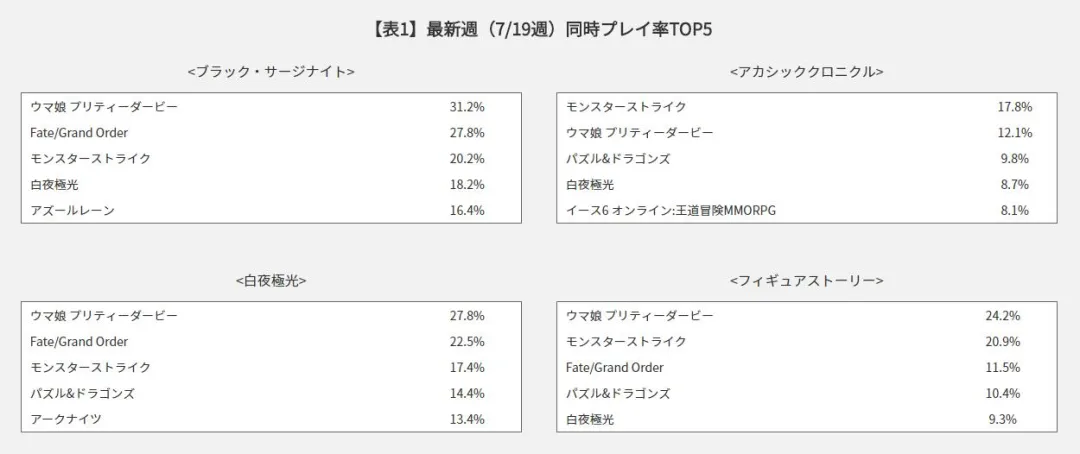The width and height of the screenshot is (1080, 454).
Task: Click the 18.2% 白夜極光 value
Action: pos(467,185)
